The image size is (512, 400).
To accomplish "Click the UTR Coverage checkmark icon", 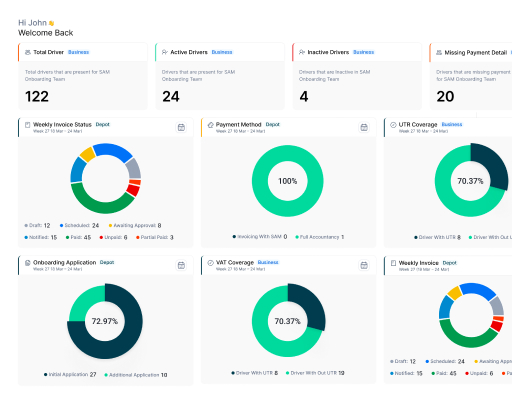I will pos(393,125).
